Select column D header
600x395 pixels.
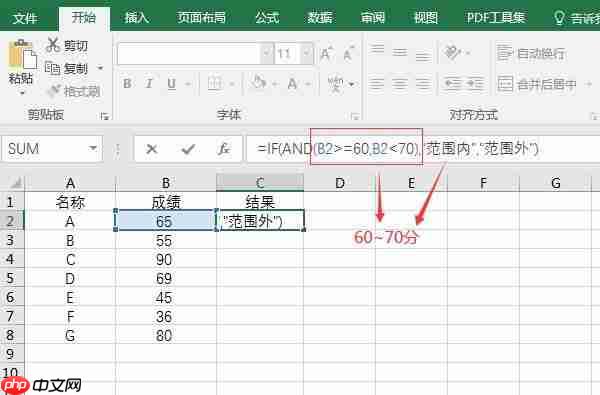pos(340,183)
